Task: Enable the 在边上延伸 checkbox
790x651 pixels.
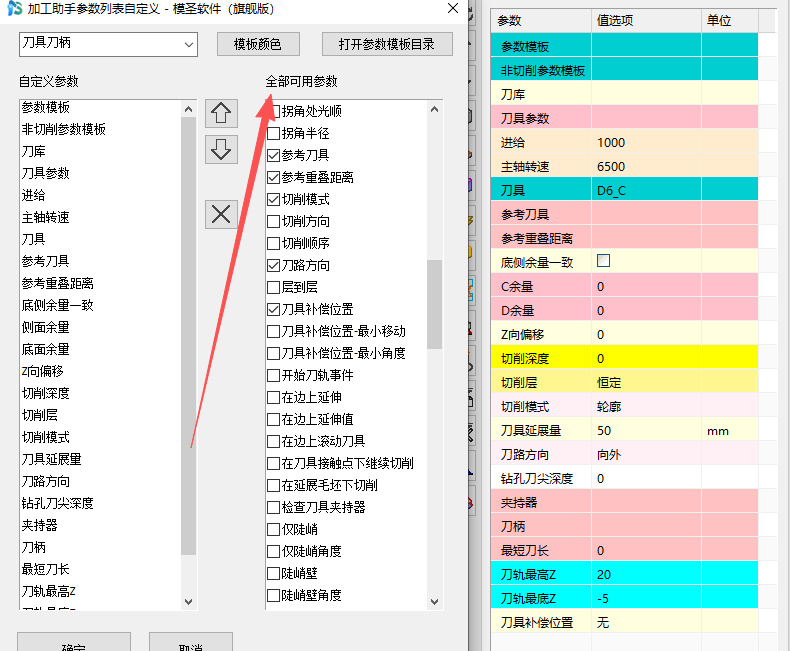Action: coord(274,398)
